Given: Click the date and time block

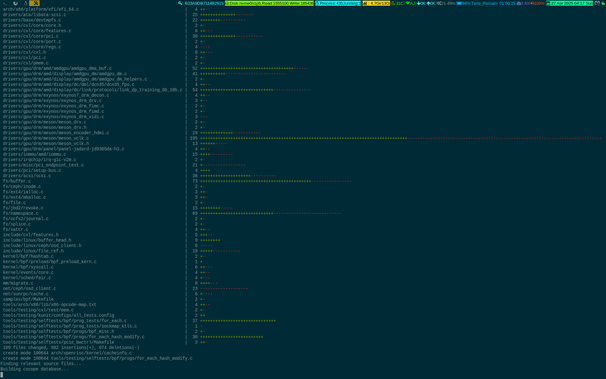Looking at the screenshot, I should [x=569, y=3].
